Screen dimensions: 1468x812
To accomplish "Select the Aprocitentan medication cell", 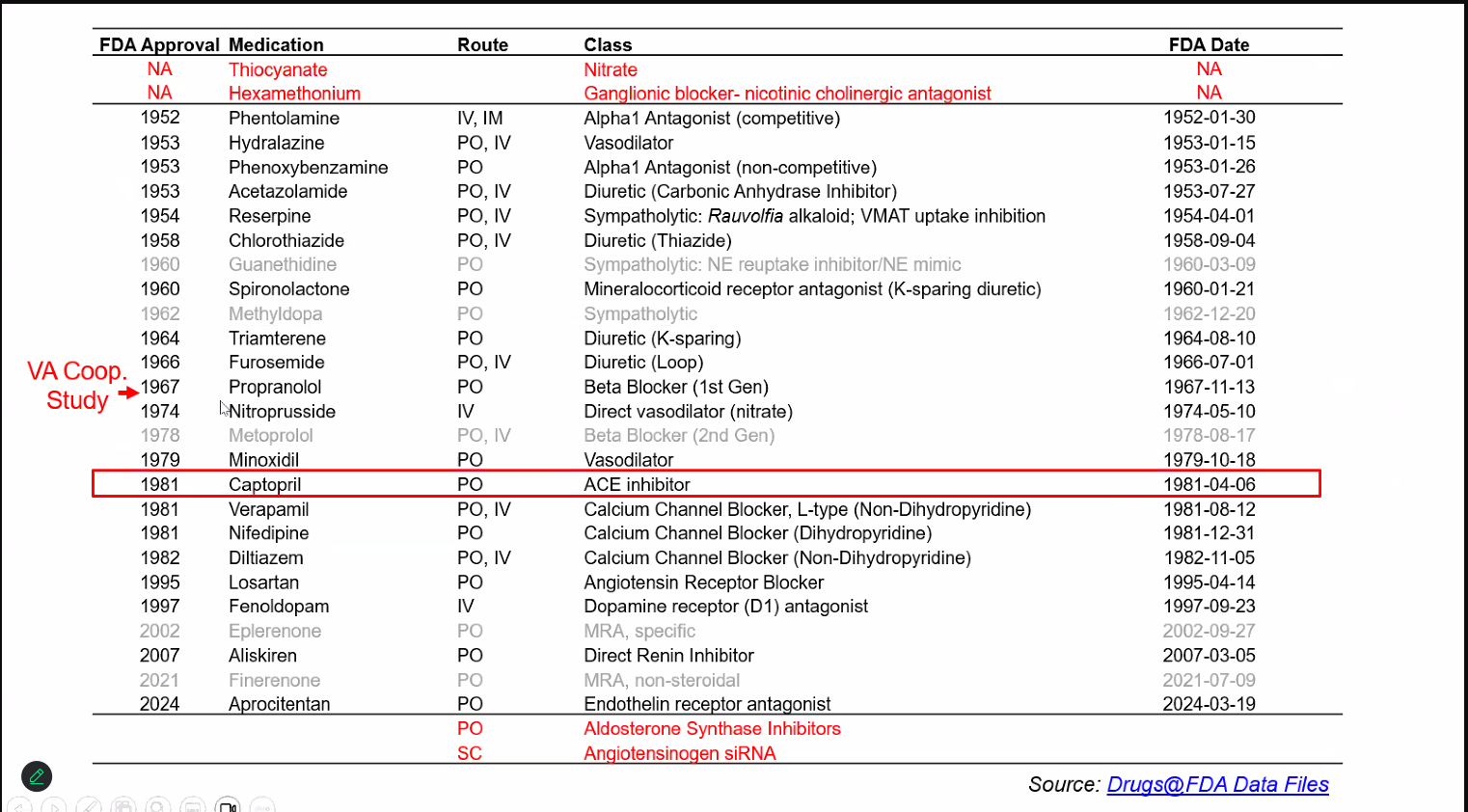I will 279,704.
